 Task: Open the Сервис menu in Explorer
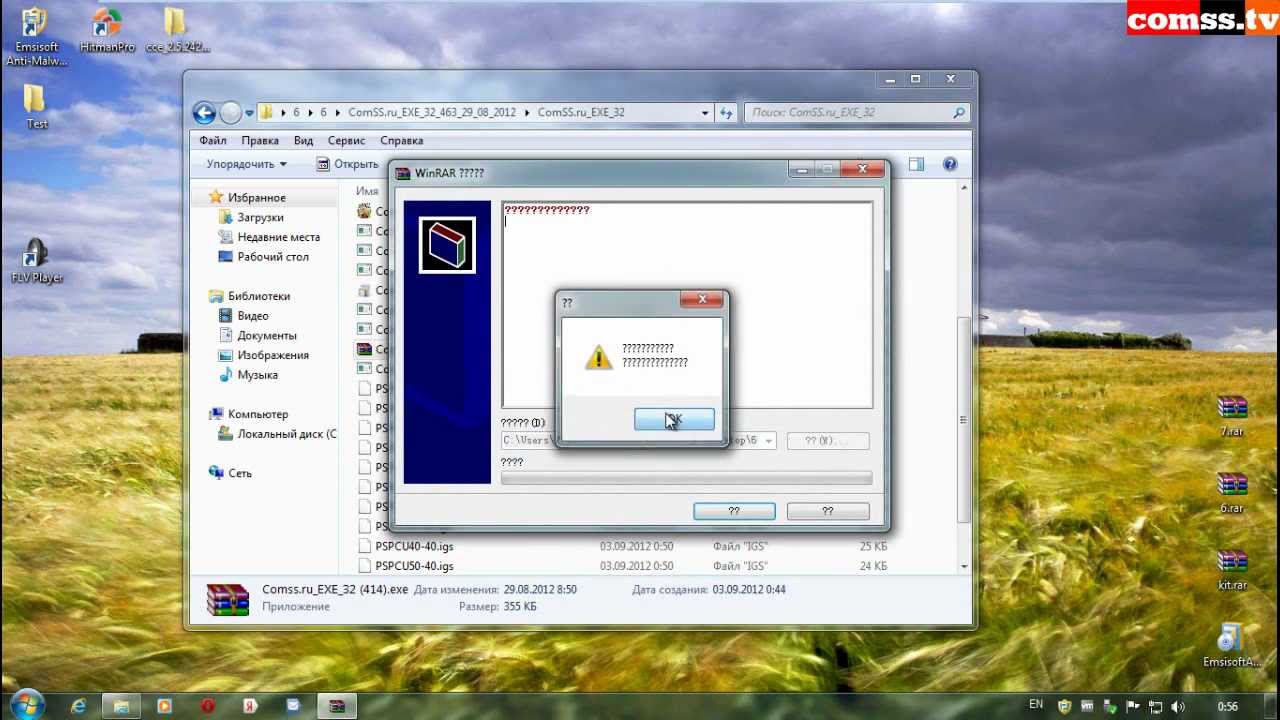click(346, 141)
